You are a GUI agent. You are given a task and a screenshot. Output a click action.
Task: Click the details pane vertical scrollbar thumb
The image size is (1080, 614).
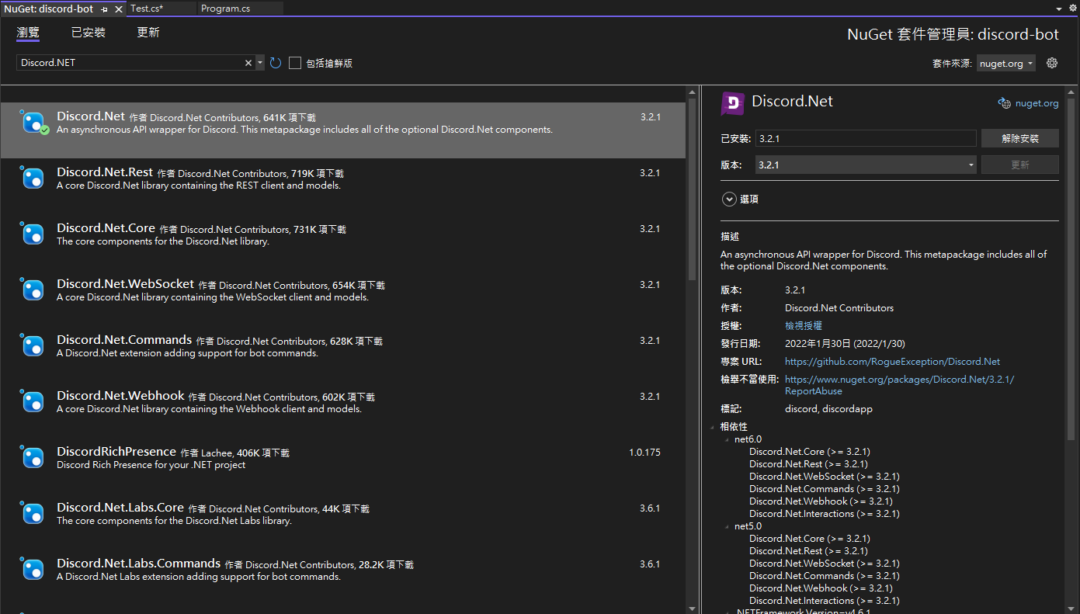coord(1071,269)
